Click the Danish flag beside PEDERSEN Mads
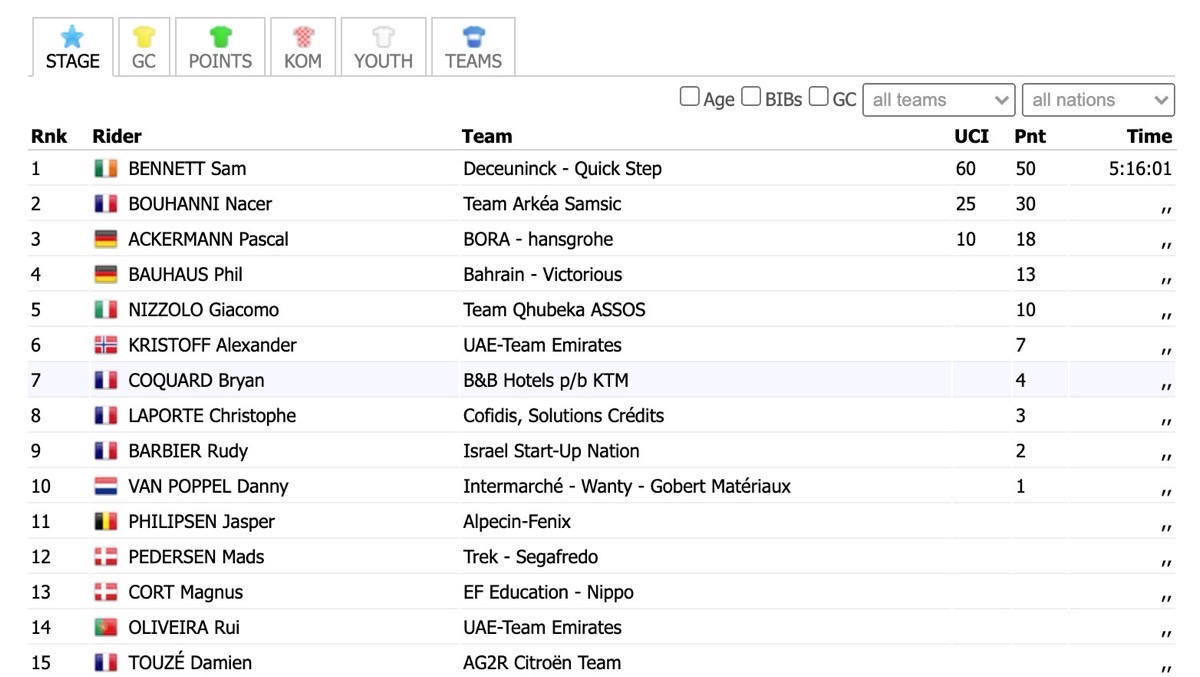Screen dimensions: 1200x677 (x=106, y=557)
